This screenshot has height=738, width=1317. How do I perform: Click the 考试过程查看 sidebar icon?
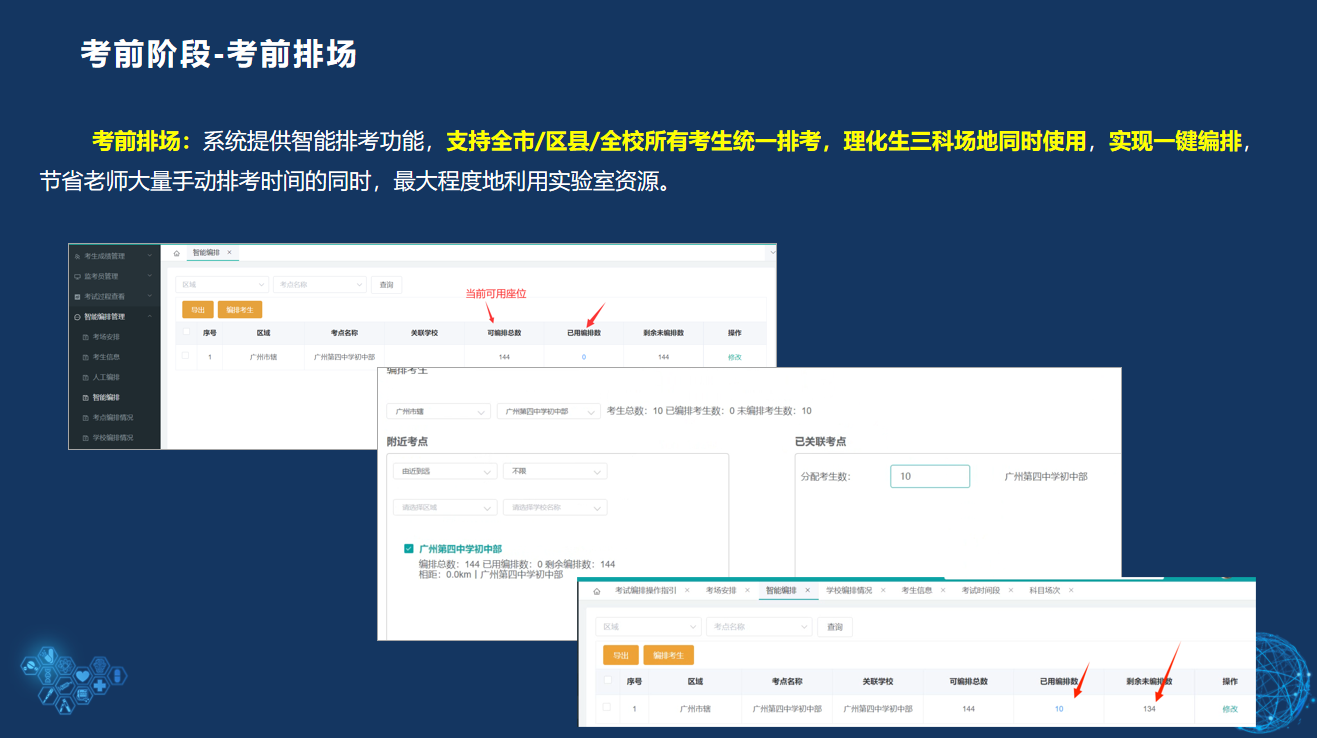(x=77, y=297)
